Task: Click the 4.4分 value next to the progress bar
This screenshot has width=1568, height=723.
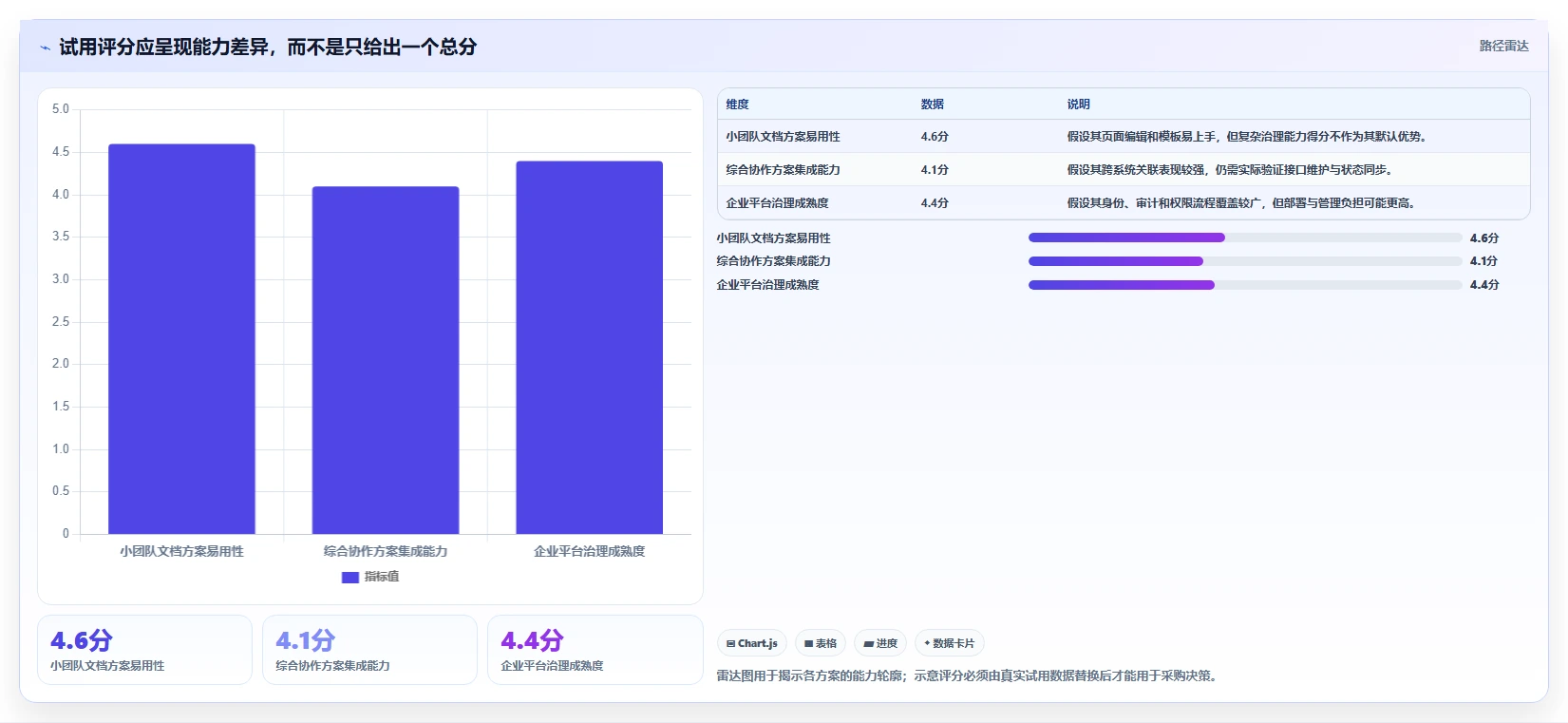Action: 1484,285
